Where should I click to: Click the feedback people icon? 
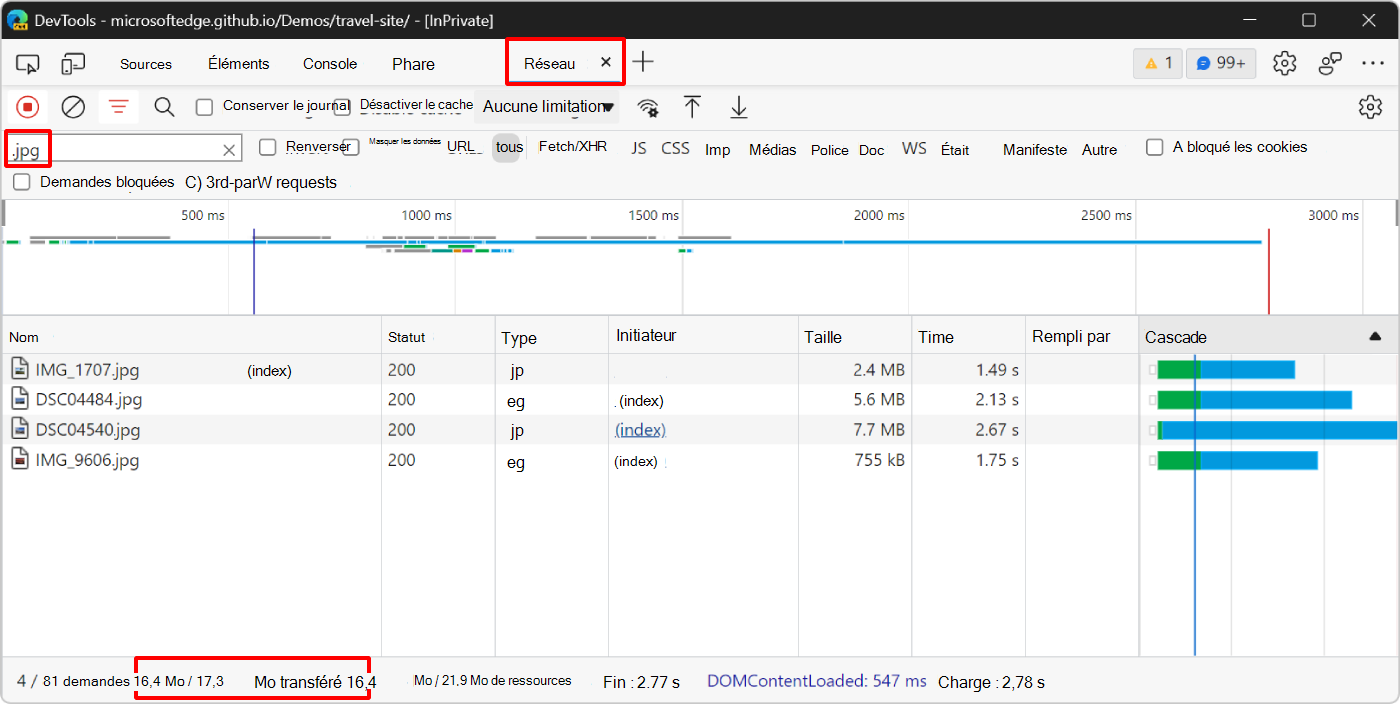pyautogui.click(x=1329, y=64)
